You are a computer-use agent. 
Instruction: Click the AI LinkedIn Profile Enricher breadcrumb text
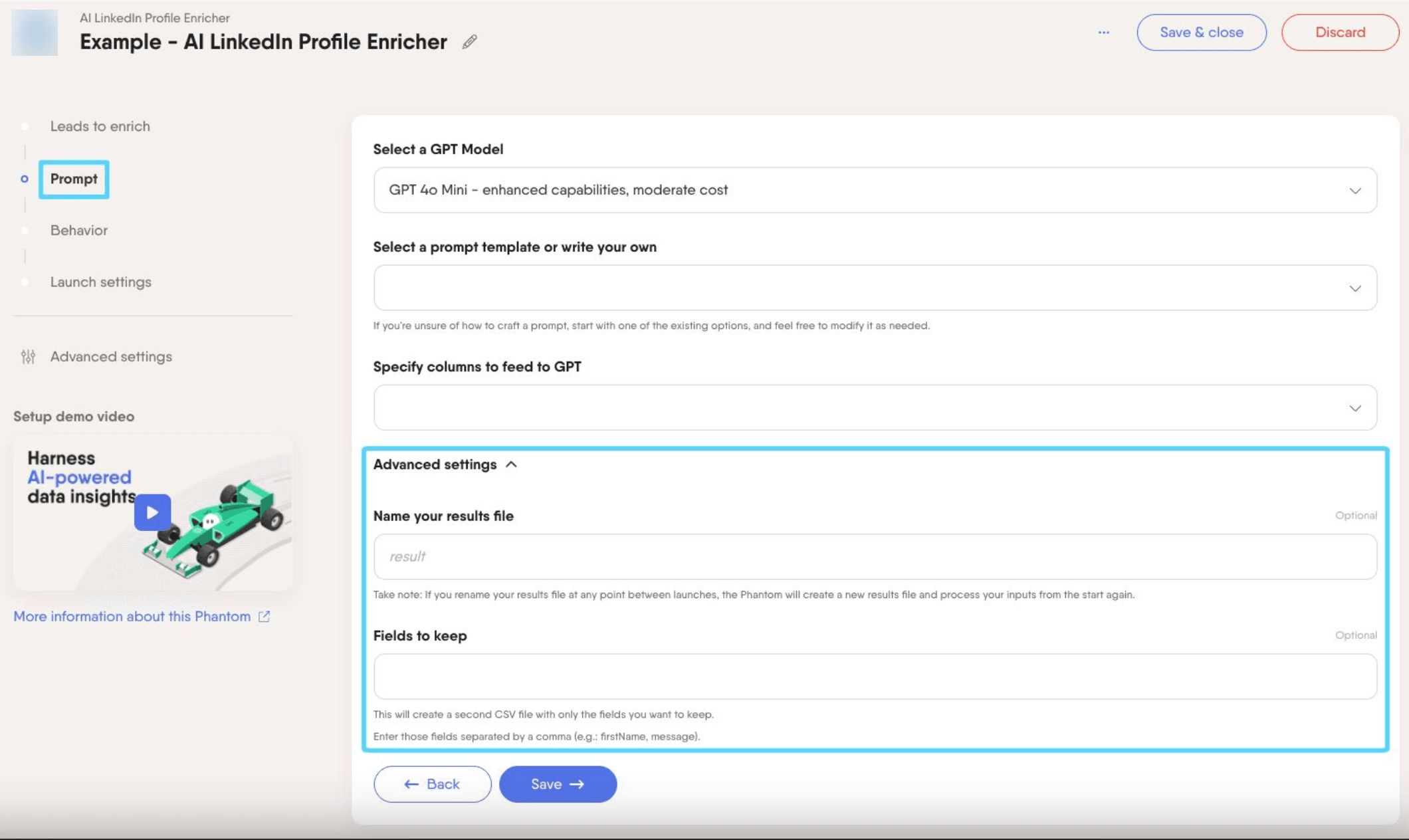point(155,18)
